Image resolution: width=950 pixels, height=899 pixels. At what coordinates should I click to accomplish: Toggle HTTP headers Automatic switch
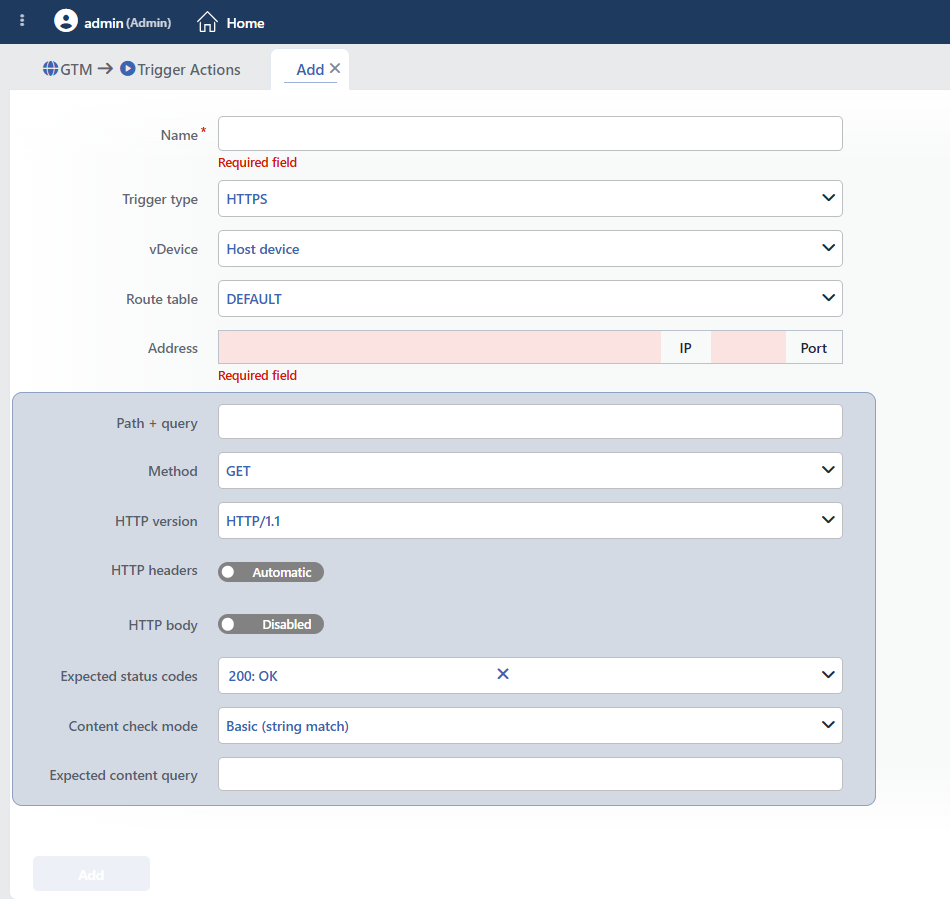271,572
